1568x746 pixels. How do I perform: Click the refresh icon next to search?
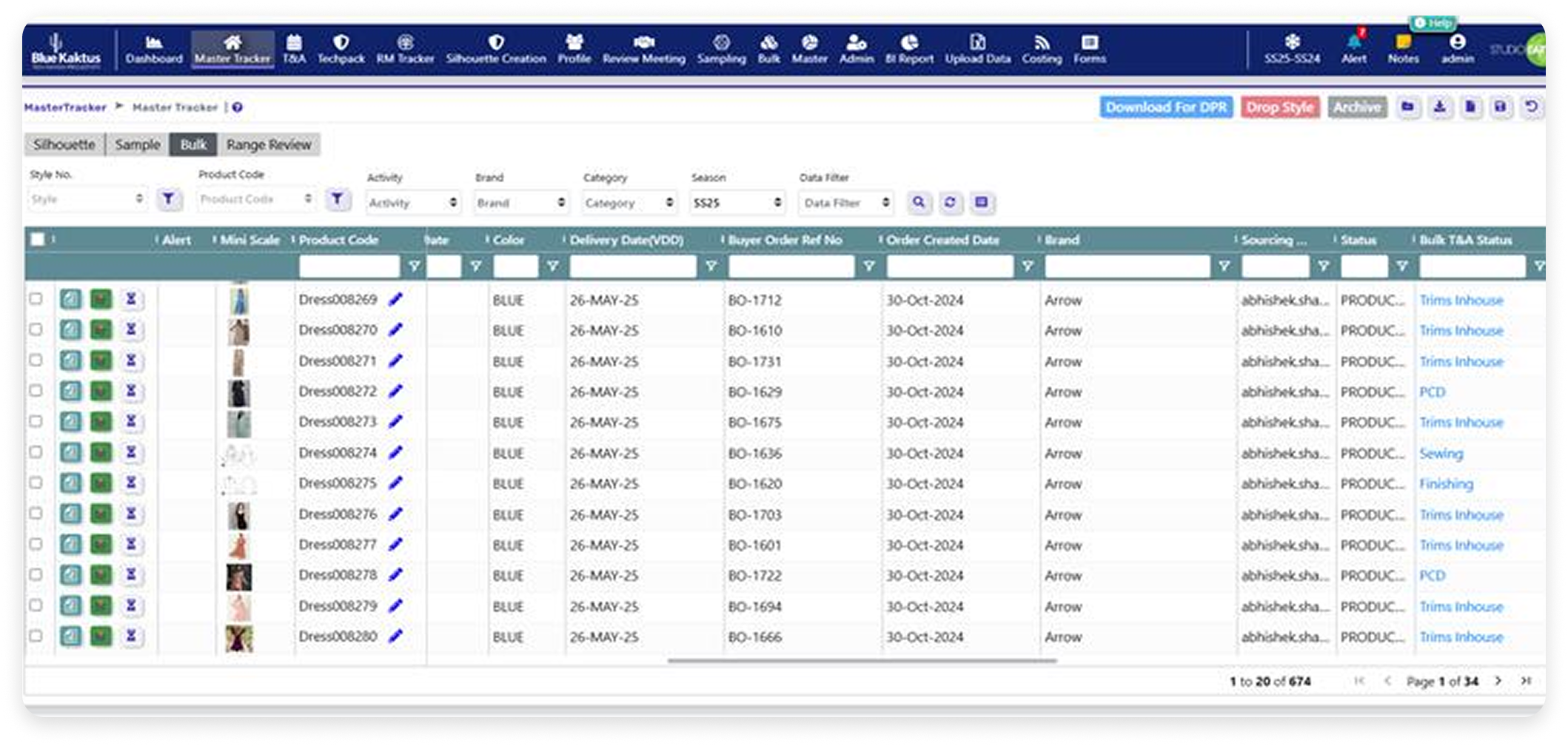(950, 202)
